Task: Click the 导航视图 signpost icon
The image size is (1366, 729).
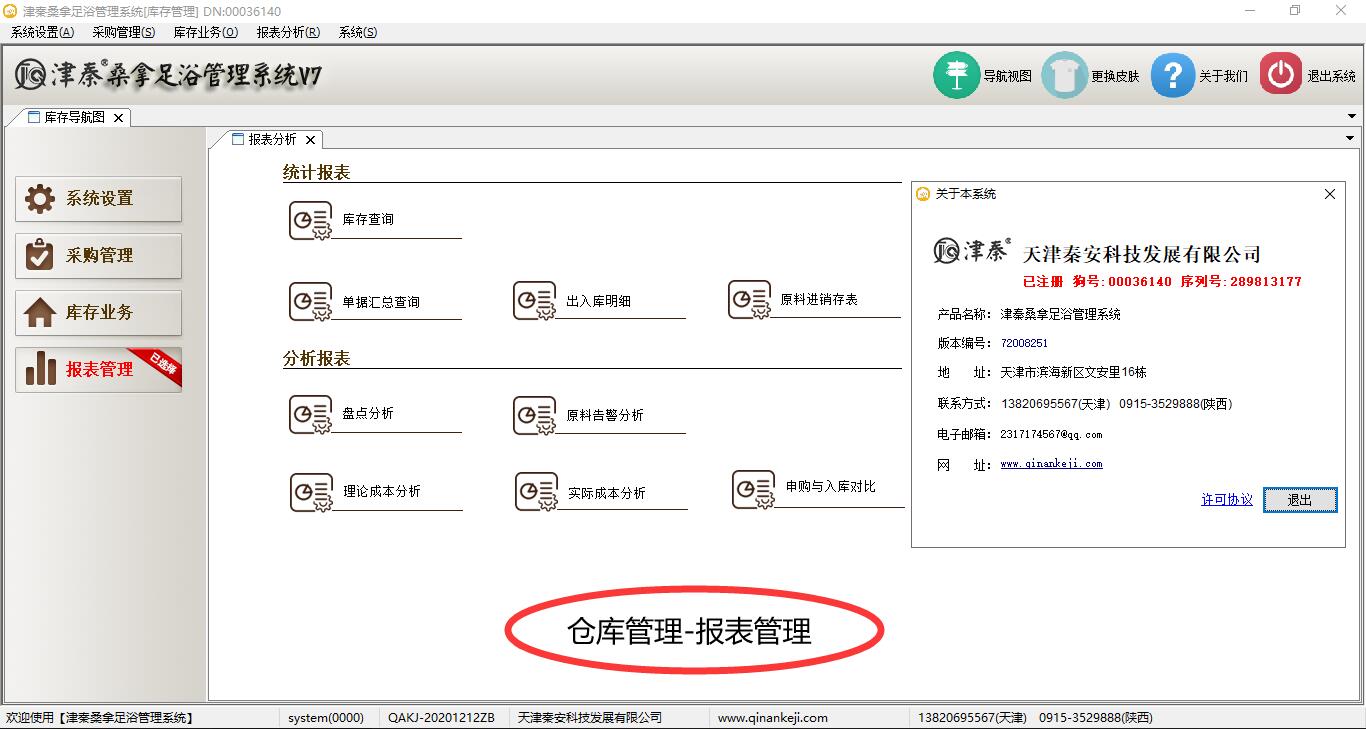Action: [x=956, y=75]
